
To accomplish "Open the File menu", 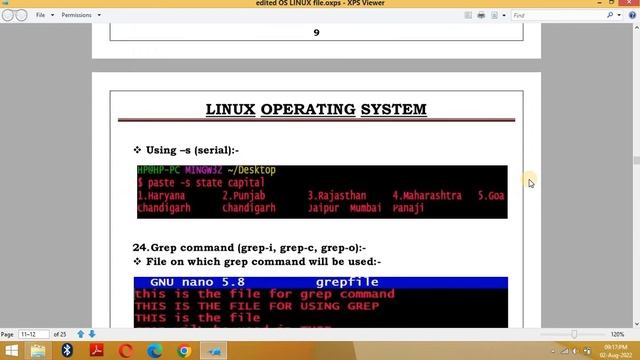I will coord(40,15).
